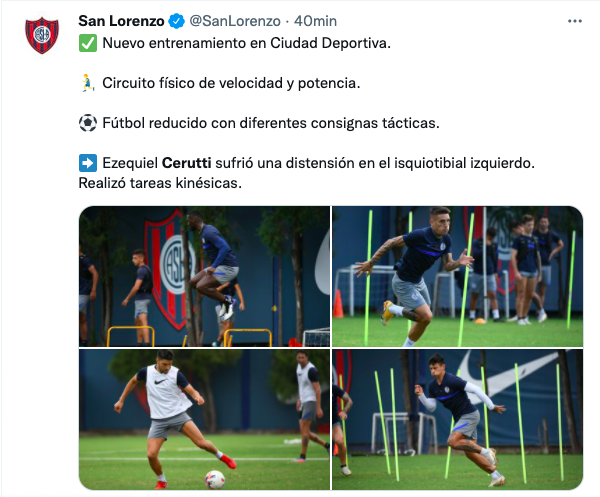Open the three-dot more options menu
600x497 pixels.
tap(575, 21)
